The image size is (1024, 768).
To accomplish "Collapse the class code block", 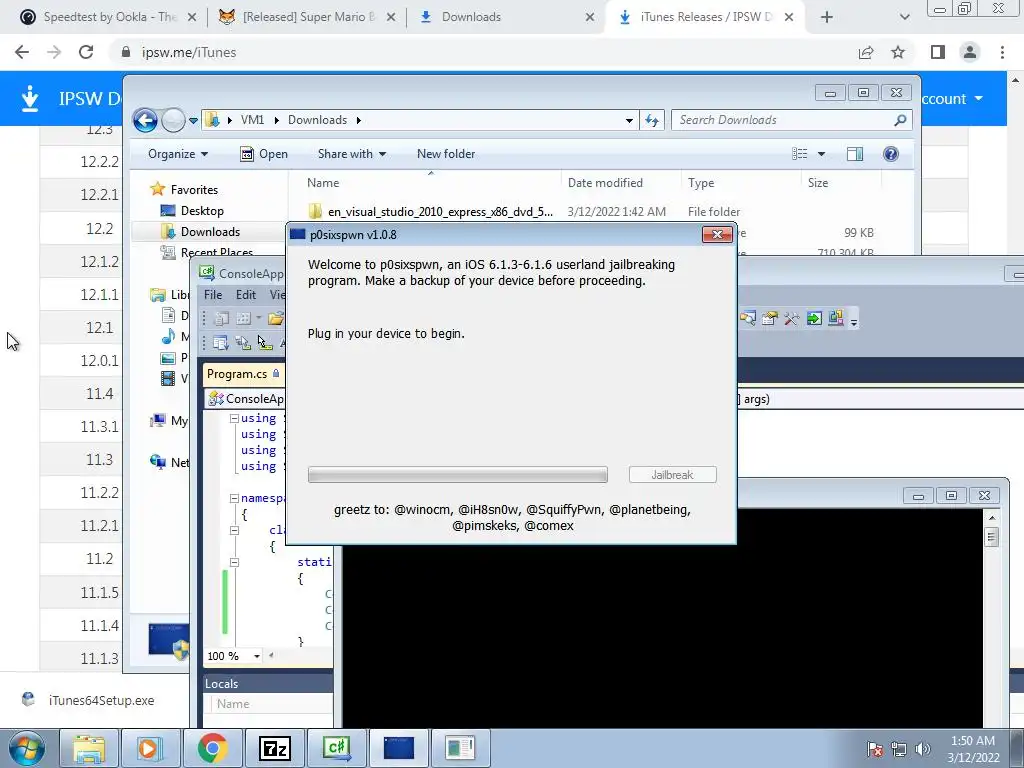I will pyautogui.click(x=234, y=530).
